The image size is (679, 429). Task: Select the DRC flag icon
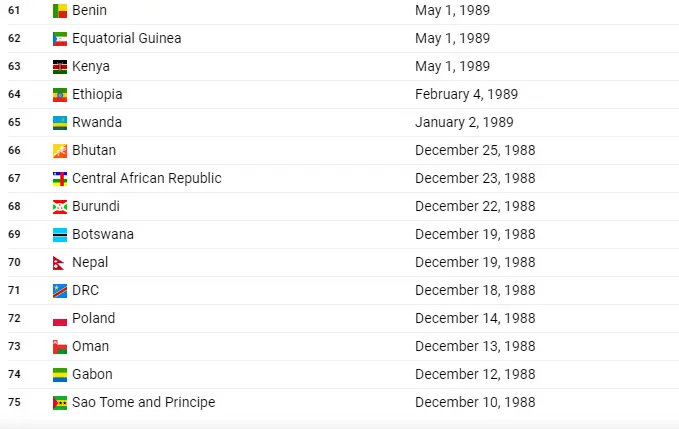tap(60, 291)
